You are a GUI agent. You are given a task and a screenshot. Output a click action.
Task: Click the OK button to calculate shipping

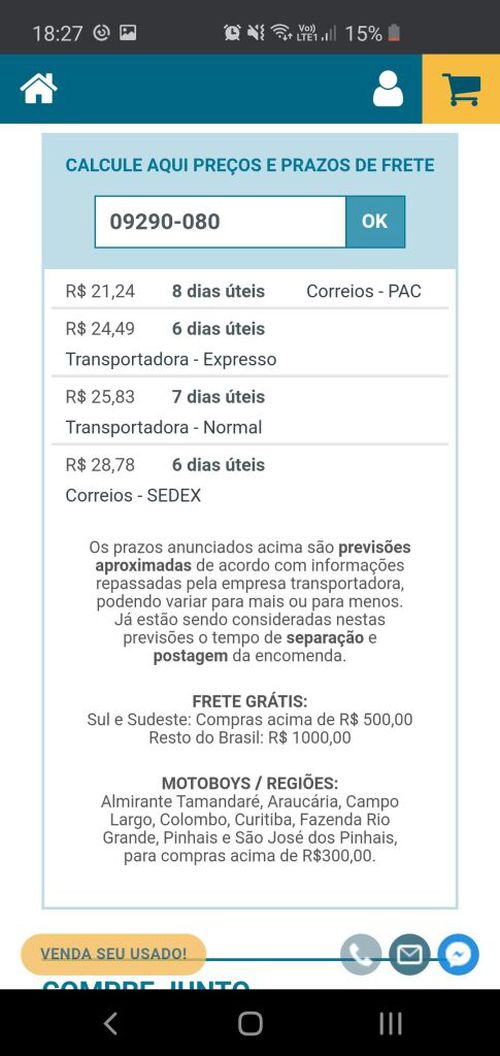tap(375, 222)
